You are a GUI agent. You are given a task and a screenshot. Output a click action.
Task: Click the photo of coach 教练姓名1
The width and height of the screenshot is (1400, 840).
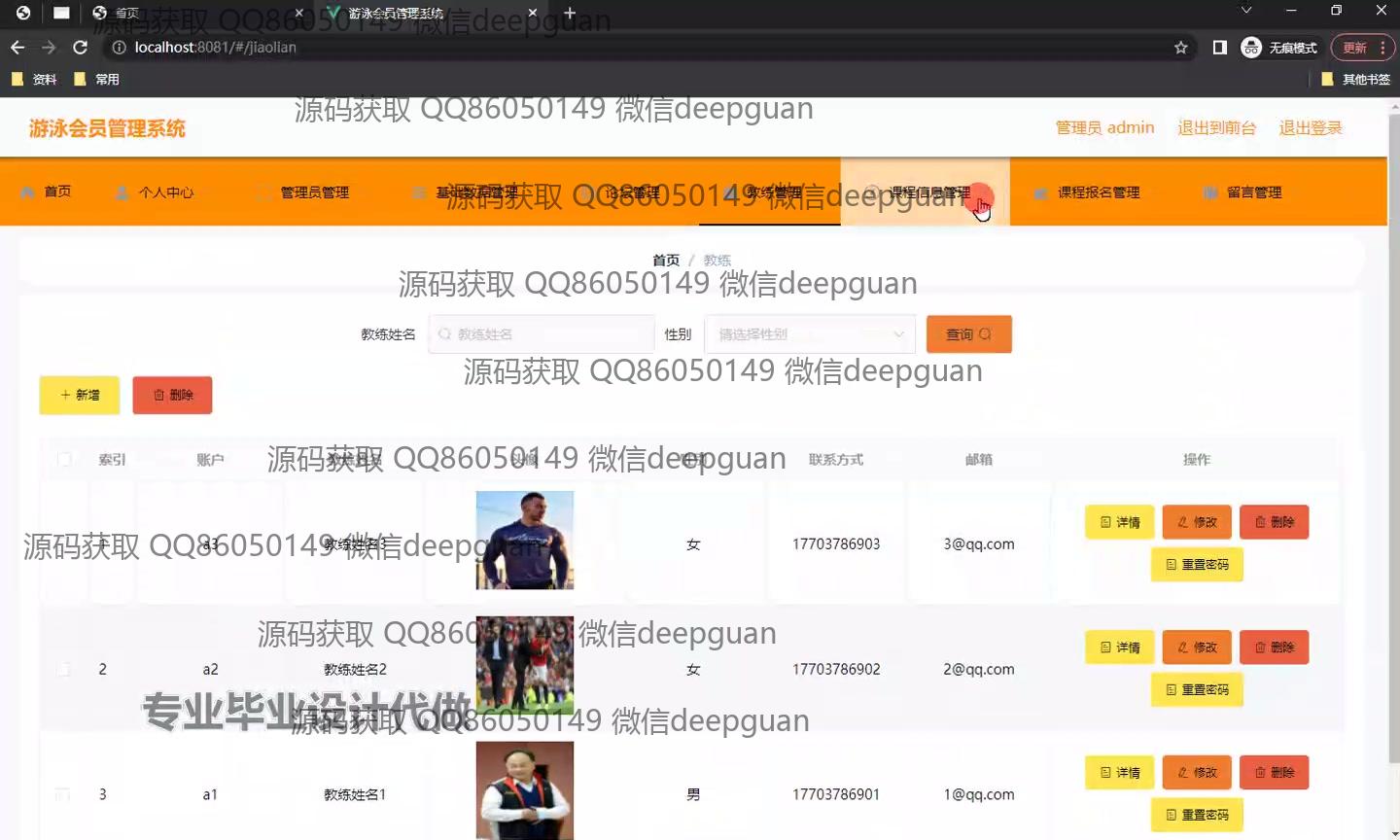point(525,790)
